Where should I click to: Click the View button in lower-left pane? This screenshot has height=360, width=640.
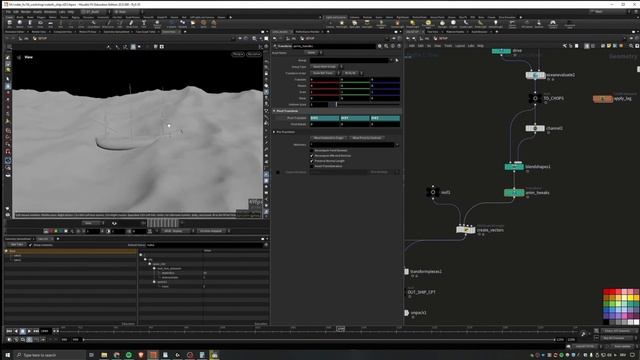[17, 245]
